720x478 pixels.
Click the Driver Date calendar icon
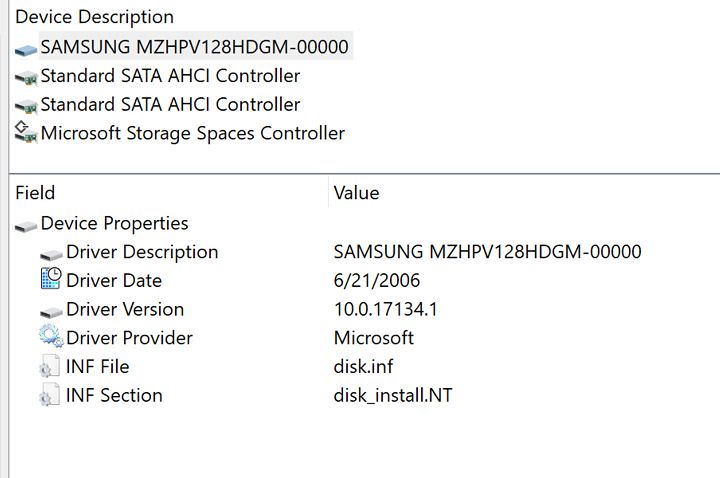[x=51, y=280]
